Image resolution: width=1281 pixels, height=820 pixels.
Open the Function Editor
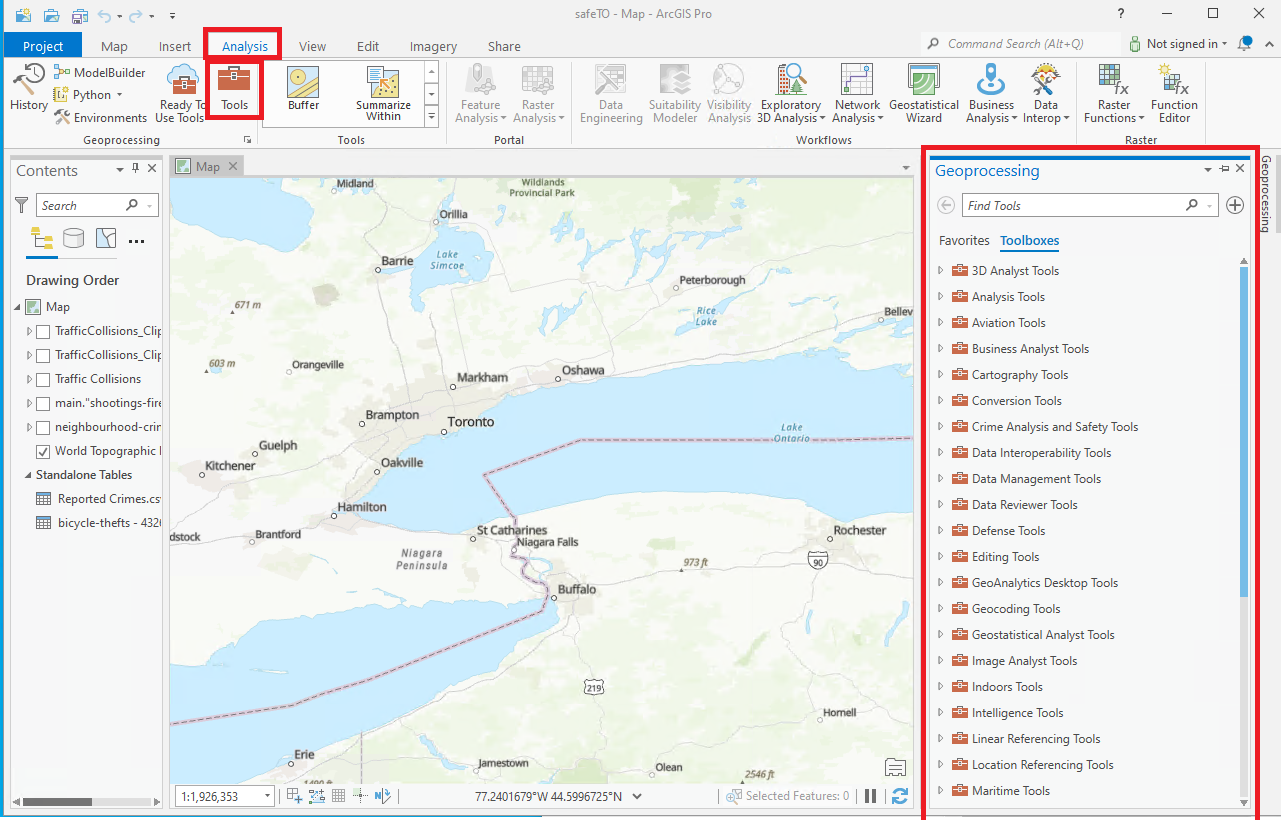[1174, 93]
